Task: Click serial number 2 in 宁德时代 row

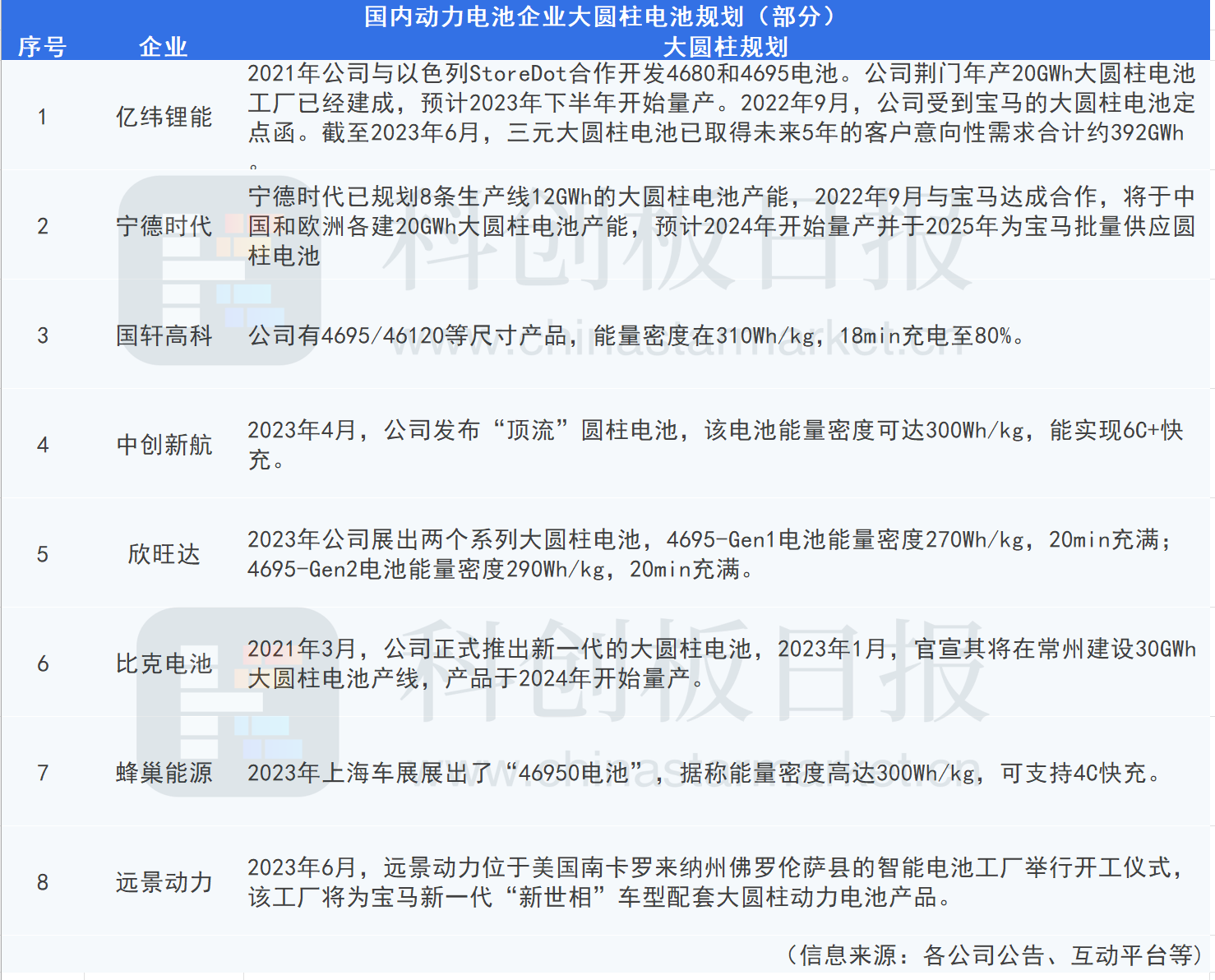Action: tap(42, 226)
